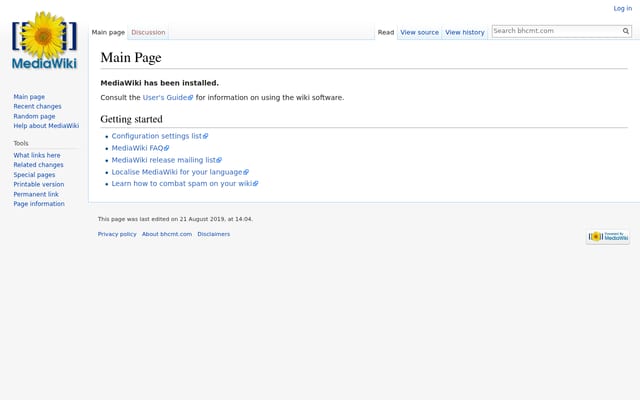Open the Main page tab

[108, 32]
